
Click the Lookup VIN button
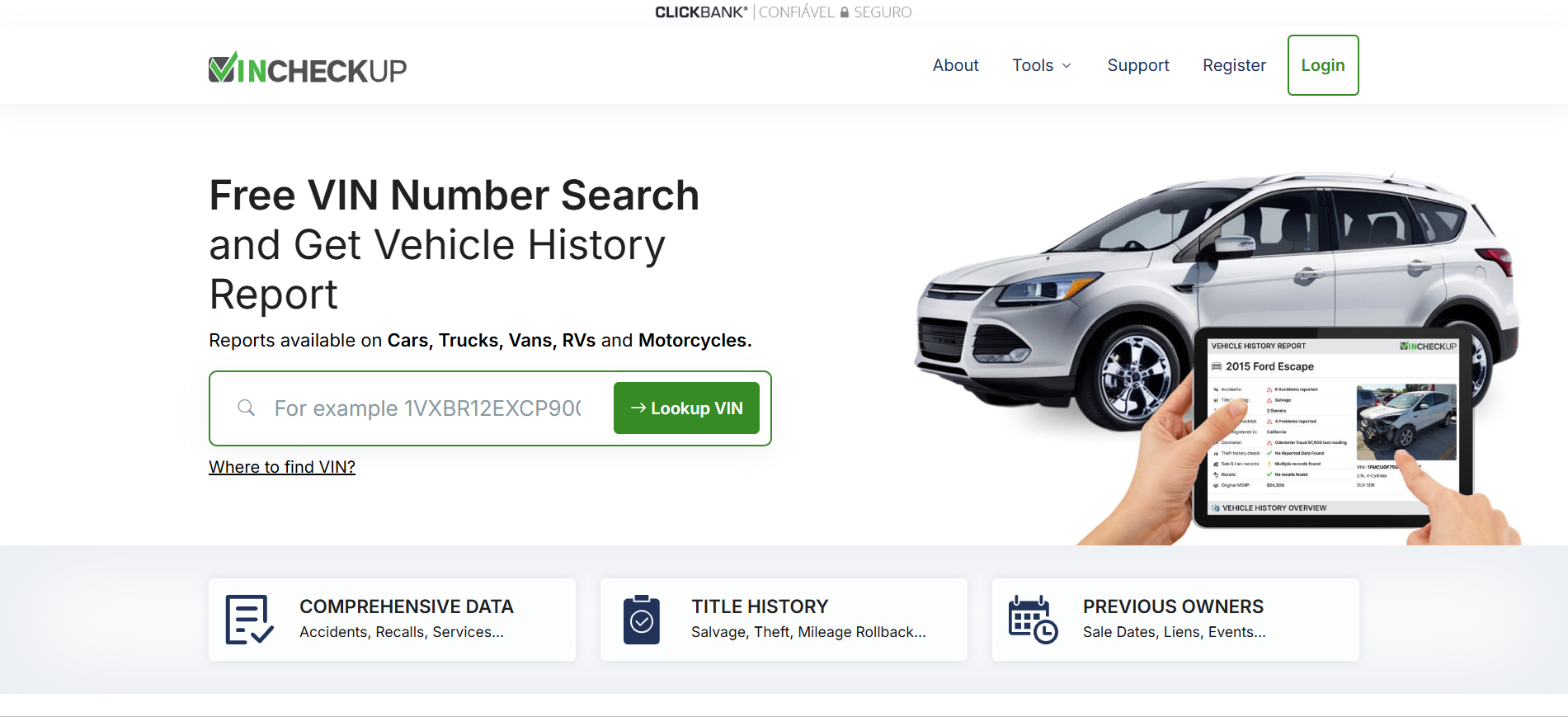[686, 408]
